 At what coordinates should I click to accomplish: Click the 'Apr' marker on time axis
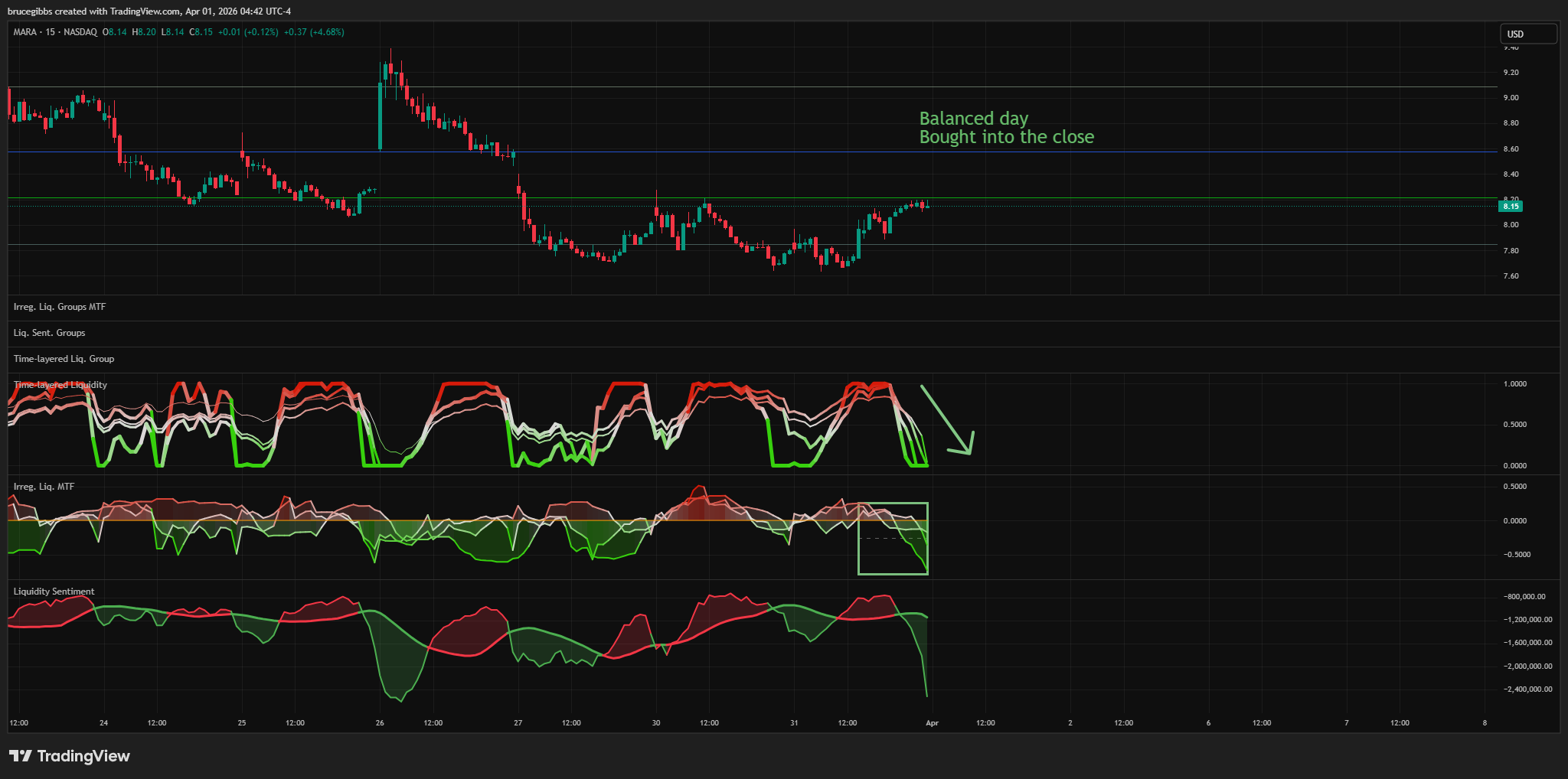click(x=932, y=723)
